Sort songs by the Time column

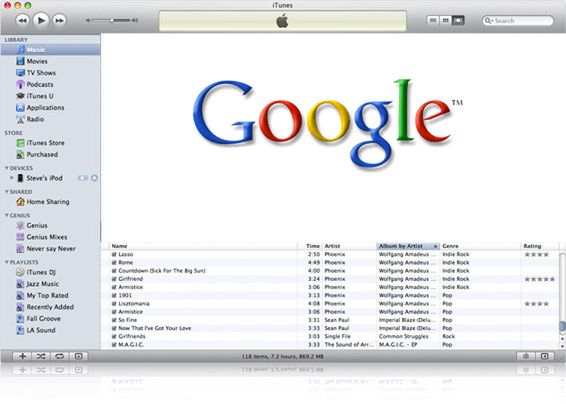point(310,246)
